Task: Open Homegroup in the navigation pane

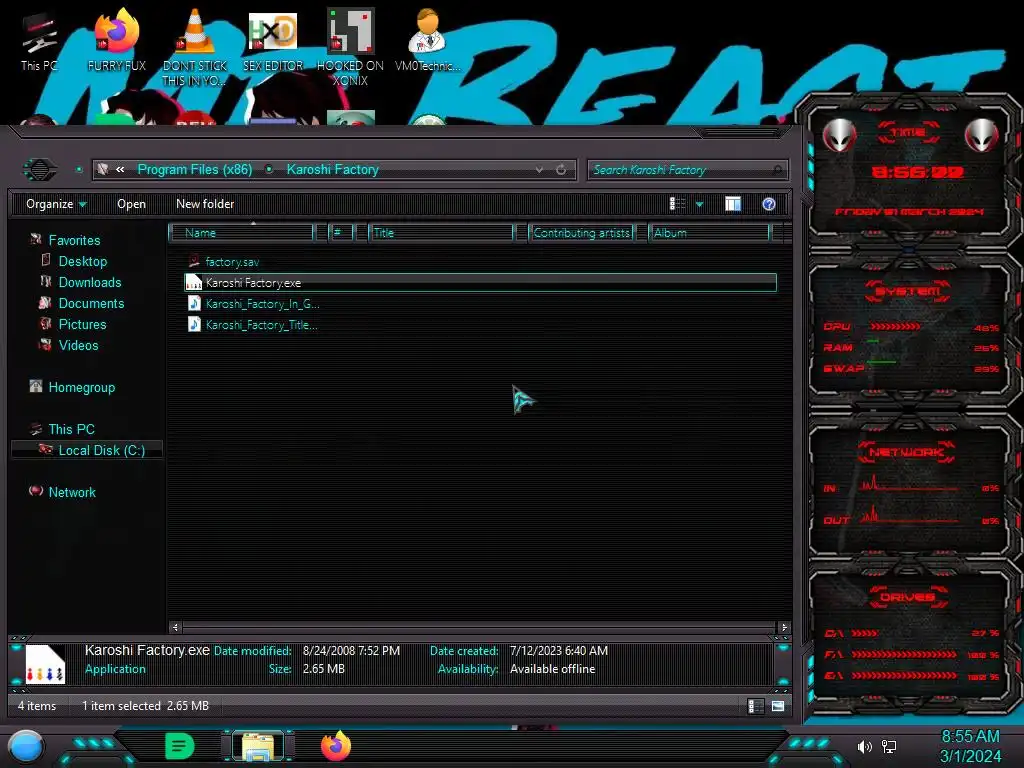Action: click(81, 387)
